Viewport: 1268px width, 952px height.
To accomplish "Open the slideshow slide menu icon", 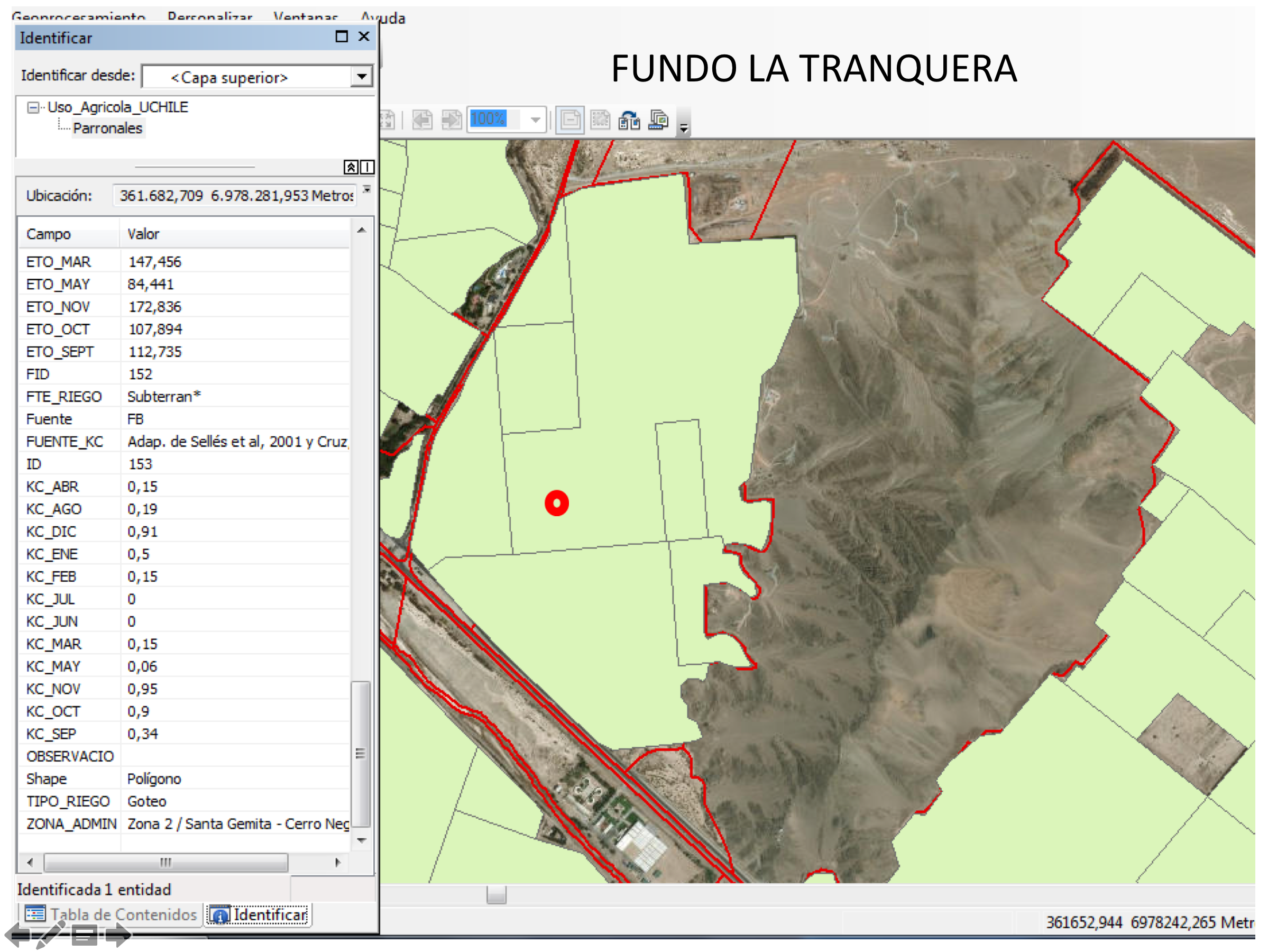I will (84, 936).
